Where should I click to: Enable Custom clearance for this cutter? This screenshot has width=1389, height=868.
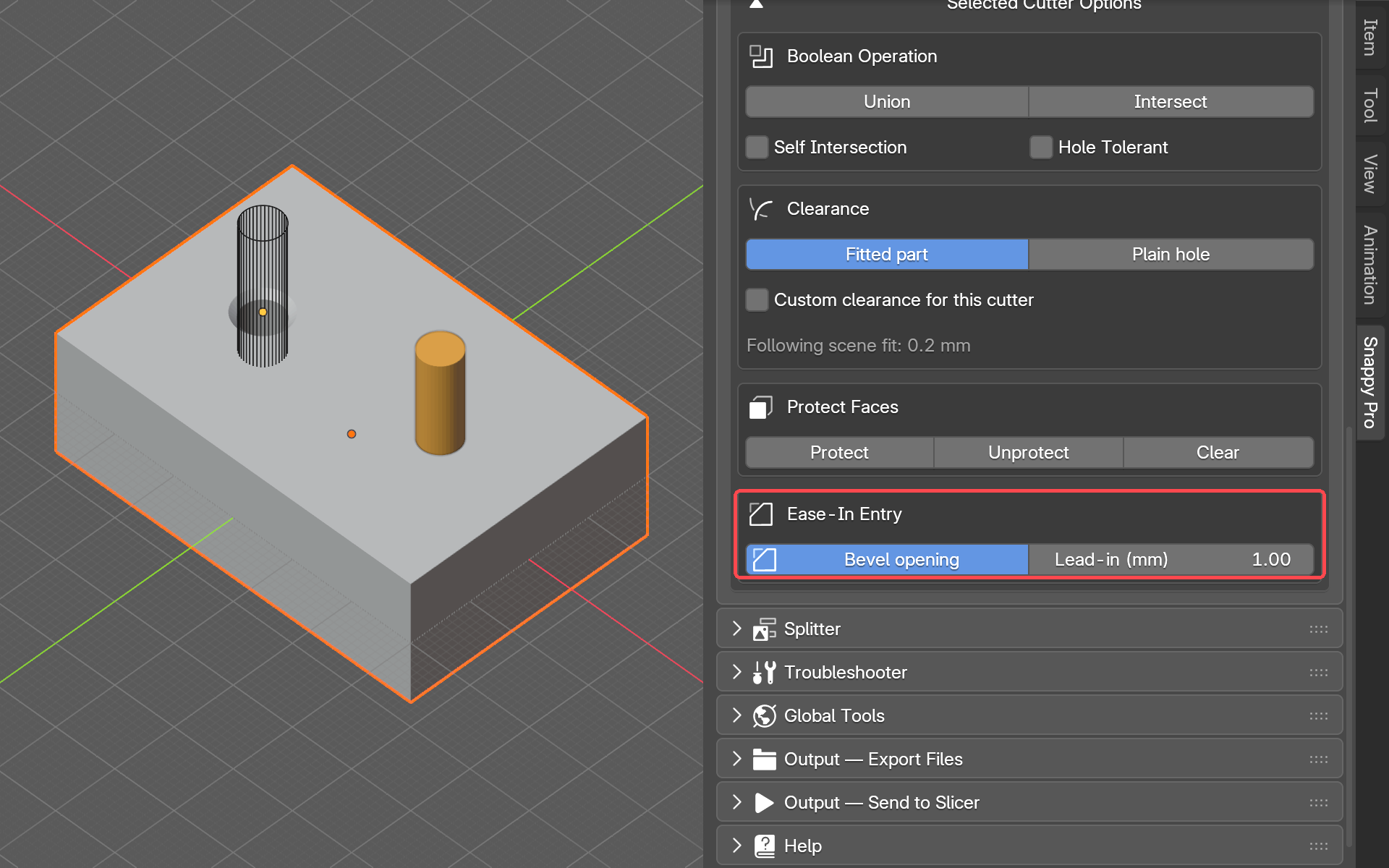click(x=757, y=300)
